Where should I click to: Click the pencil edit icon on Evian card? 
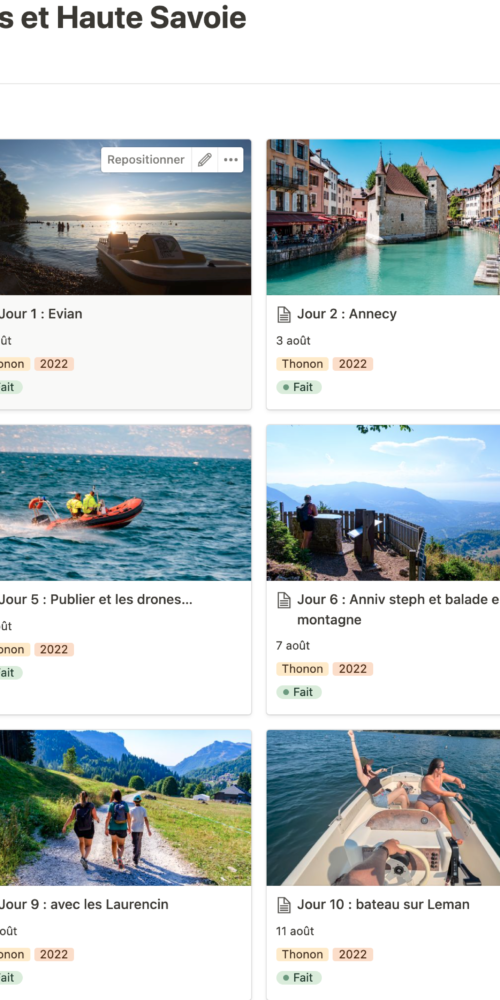205,159
